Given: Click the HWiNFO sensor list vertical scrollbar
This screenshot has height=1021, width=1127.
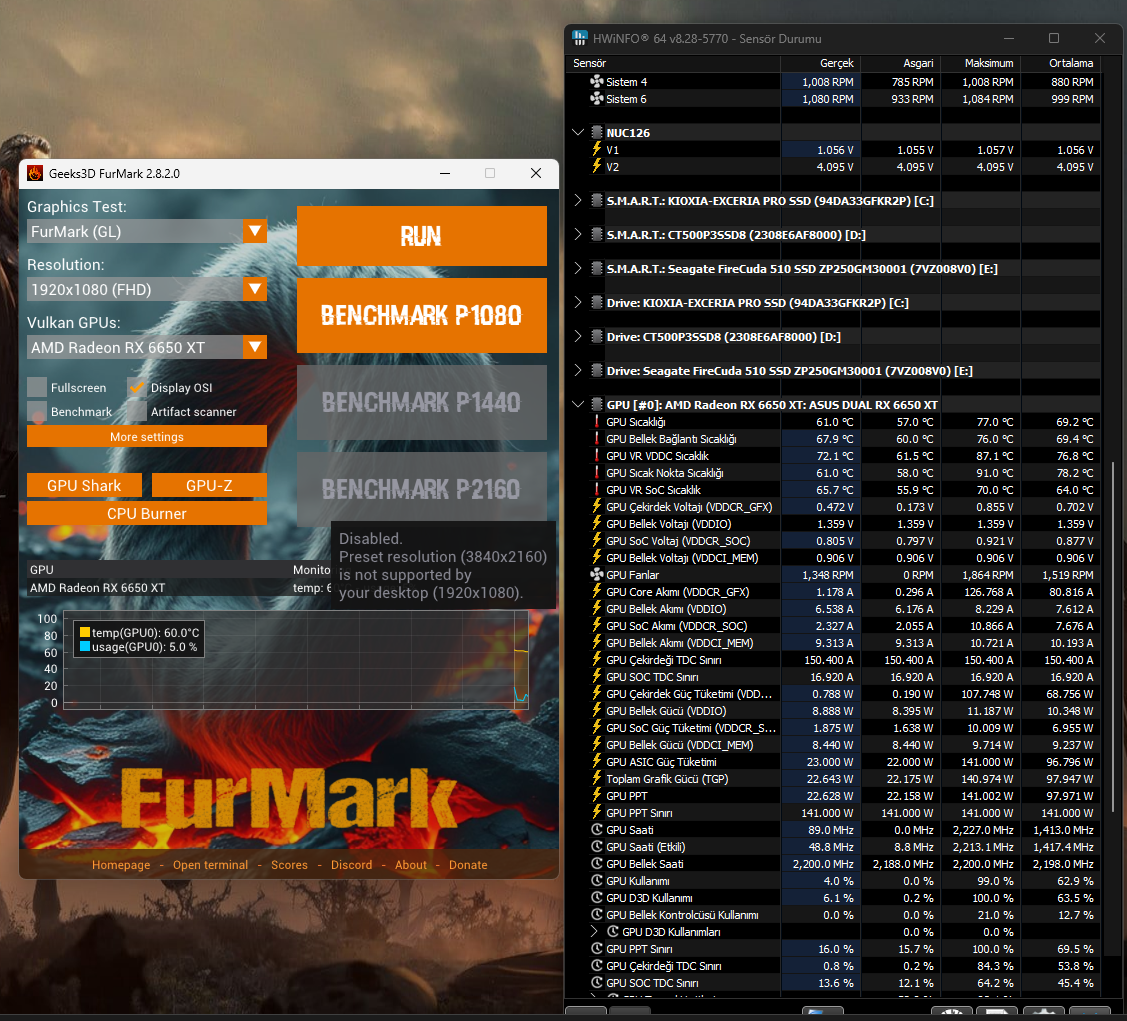Looking at the screenshot, I should (x=1113, y=637).
